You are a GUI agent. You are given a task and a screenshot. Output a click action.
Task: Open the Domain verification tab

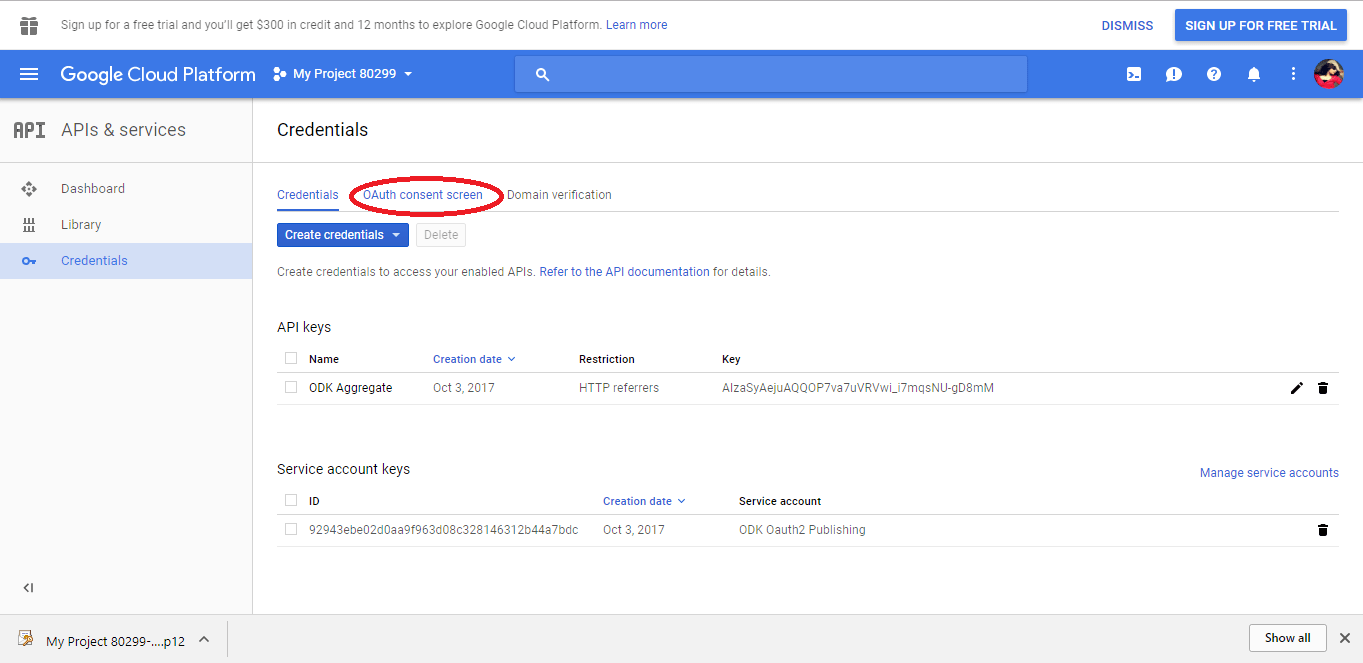point(559,195)
